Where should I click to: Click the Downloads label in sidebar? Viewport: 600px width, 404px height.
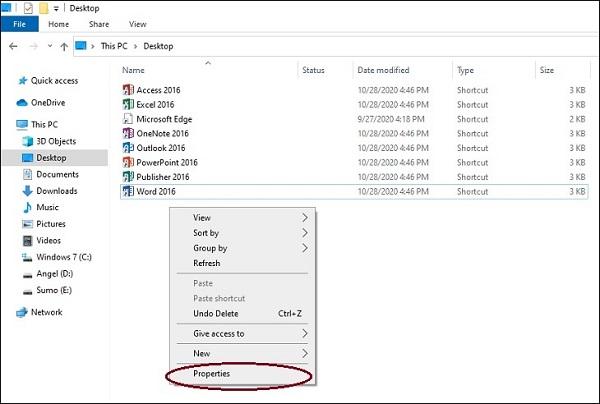click(57, 191)
